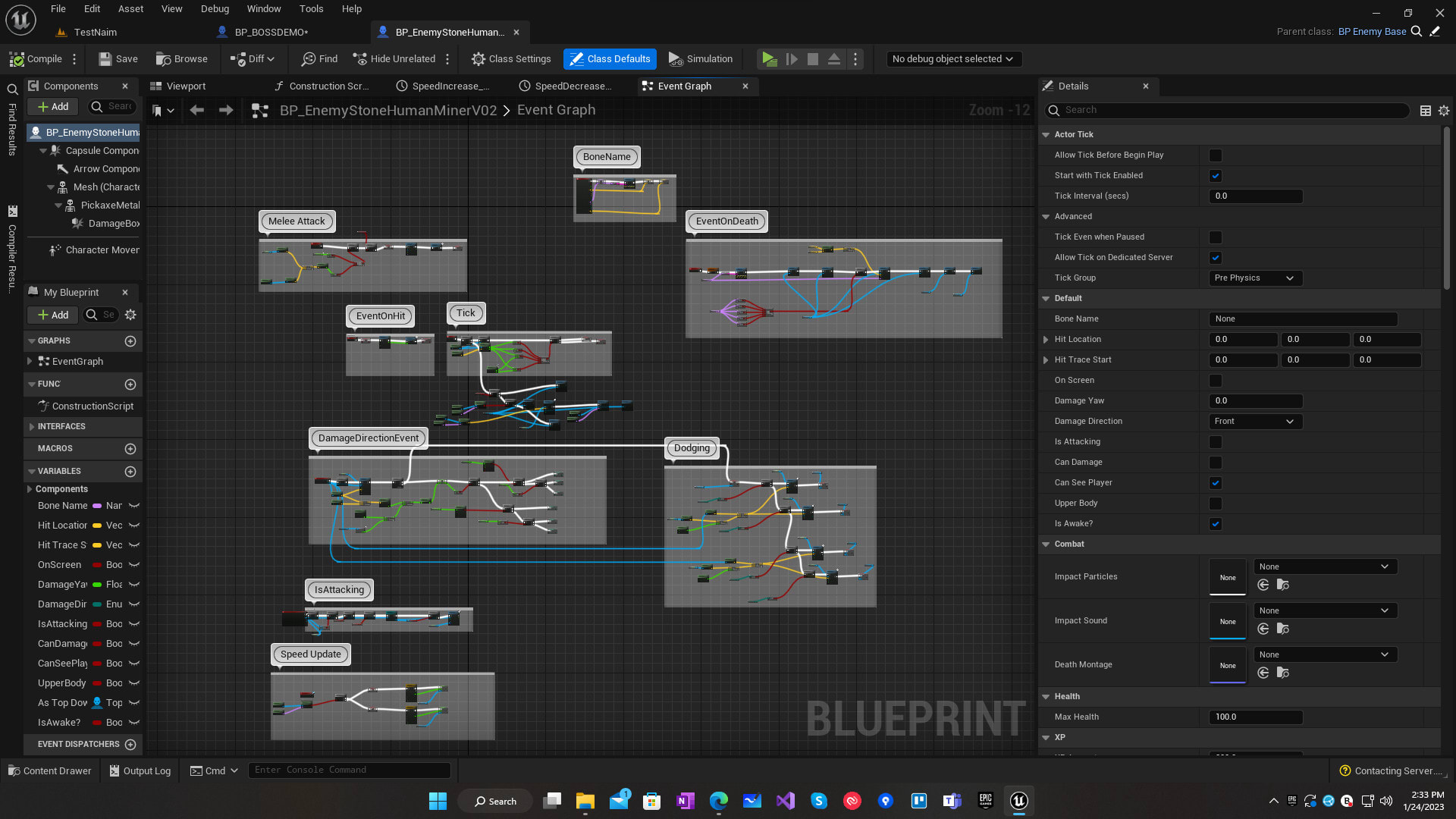The image size is (1456, 819).
Task: Open Find in blueprint search
Action: coord(318,58)
